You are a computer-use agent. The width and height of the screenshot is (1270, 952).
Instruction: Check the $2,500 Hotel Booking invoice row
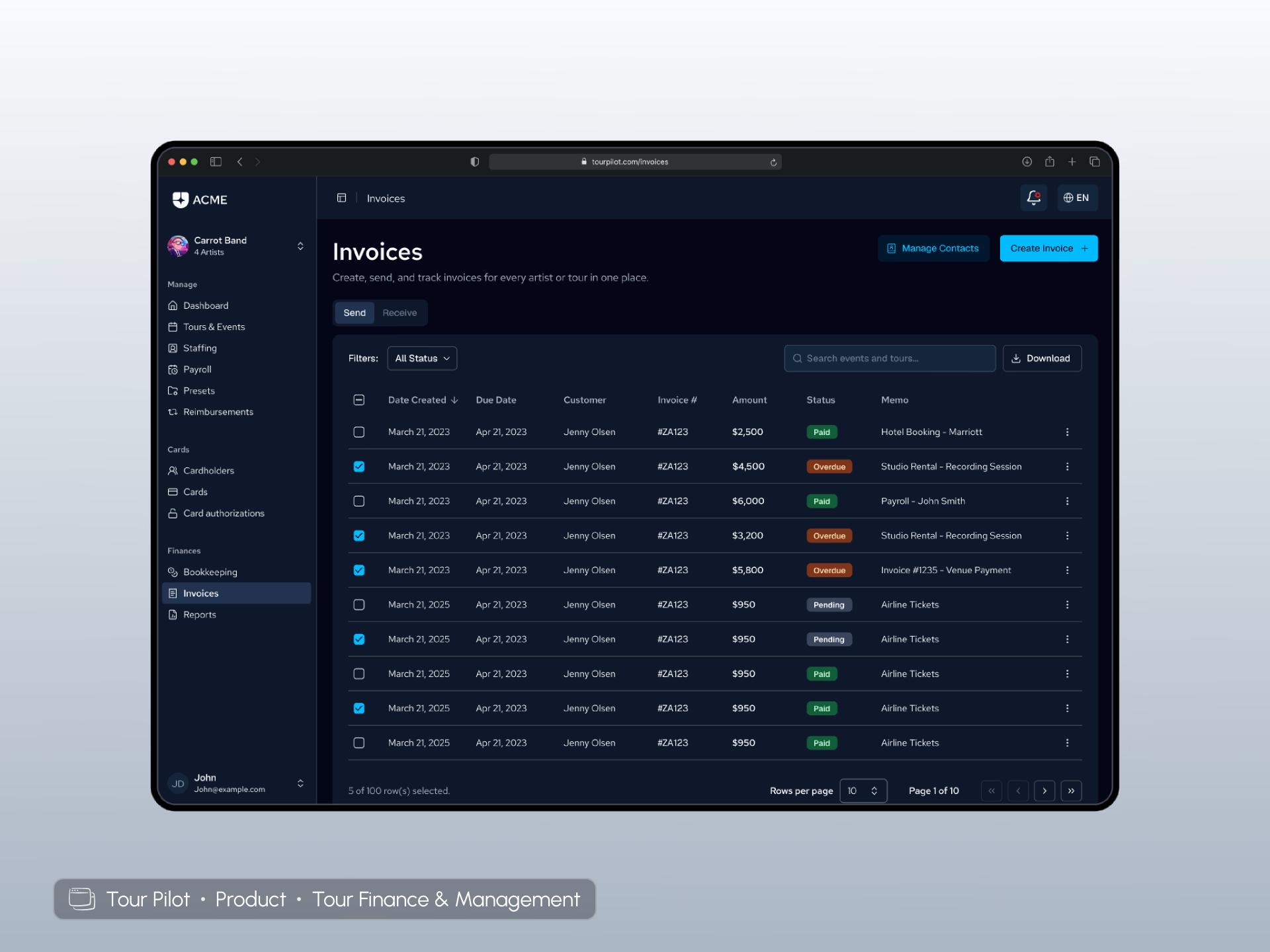tap(359, 432)
